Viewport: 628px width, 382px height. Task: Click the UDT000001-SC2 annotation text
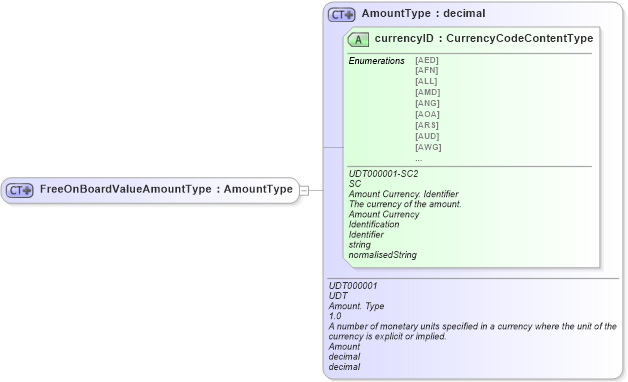(x=383, y=174)
